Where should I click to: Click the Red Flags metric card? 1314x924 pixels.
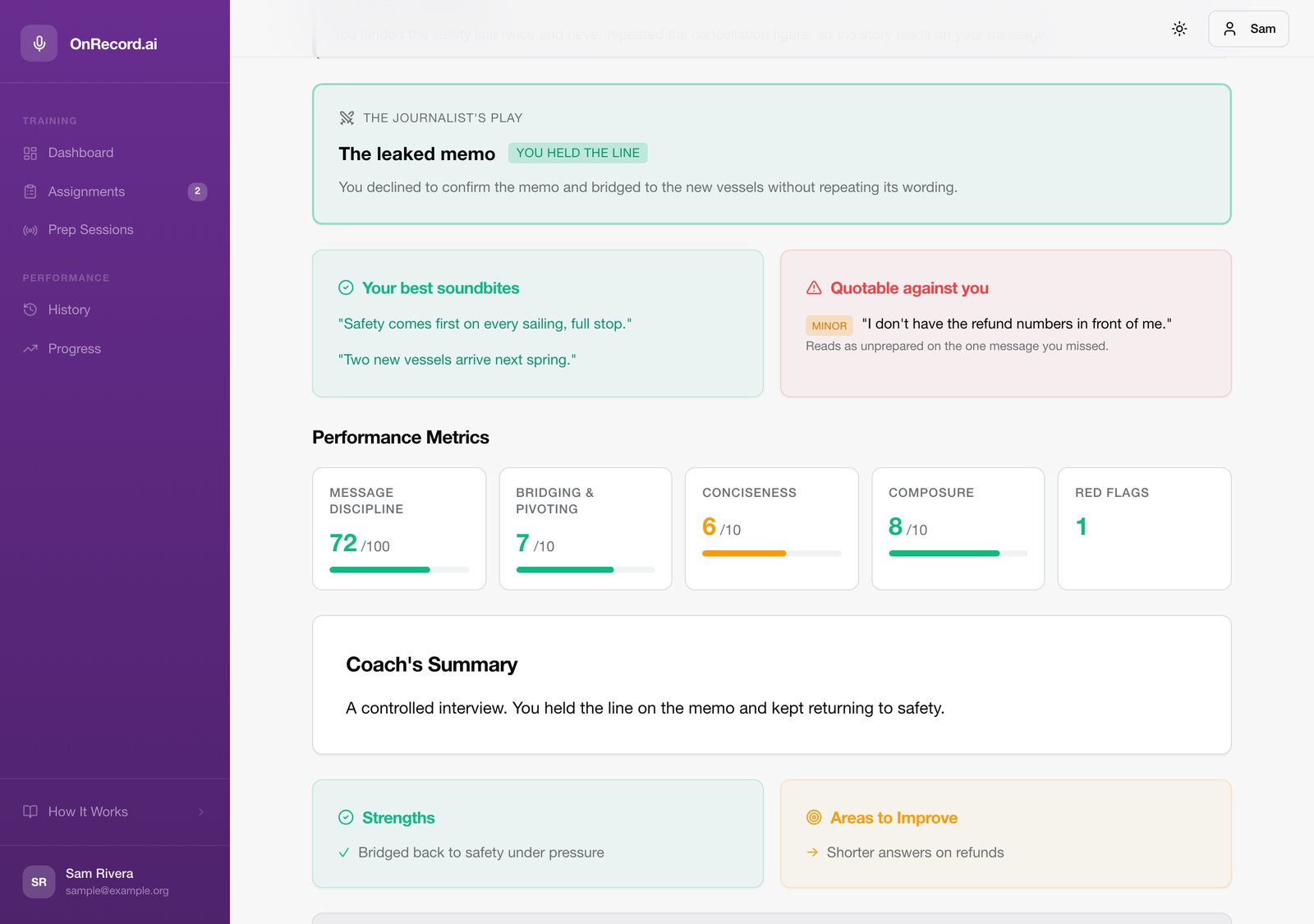(x=1144, y=529)
